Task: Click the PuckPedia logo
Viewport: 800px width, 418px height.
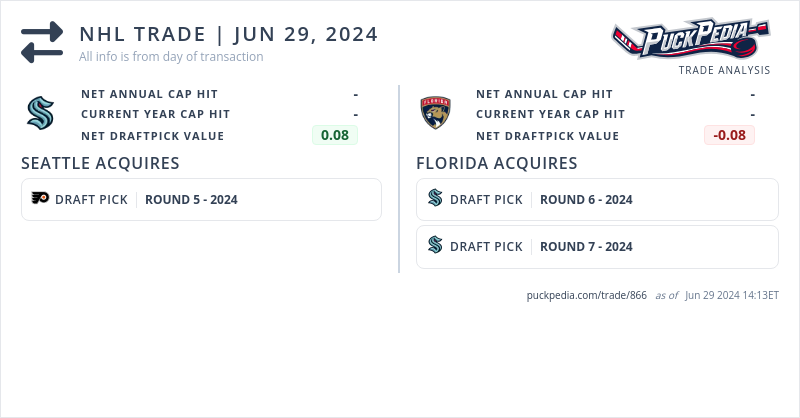Action: (x=691, y=40)
